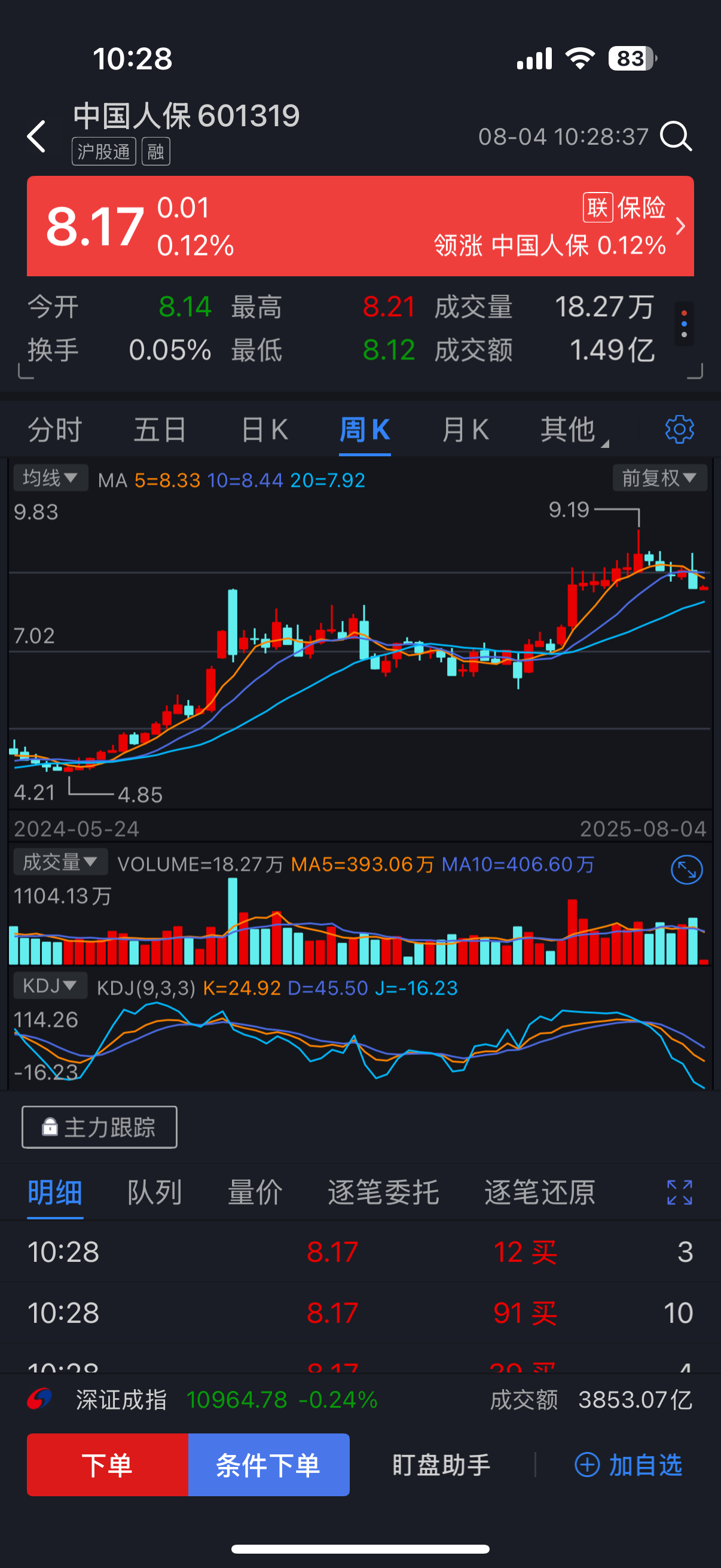The image size is (721, 1568).
Task: Tap the 4.85 low price marker
Action: pos(140,794)
